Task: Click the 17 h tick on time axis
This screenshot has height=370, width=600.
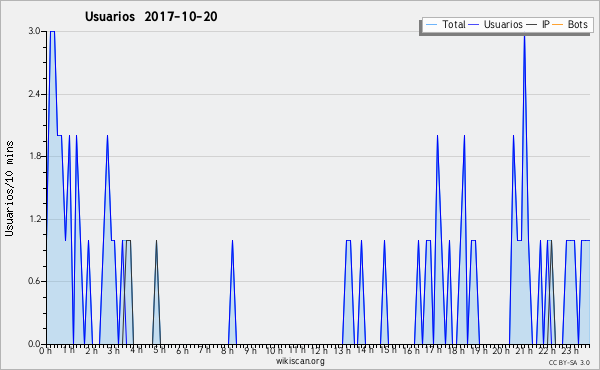Action: coord(432,350)
